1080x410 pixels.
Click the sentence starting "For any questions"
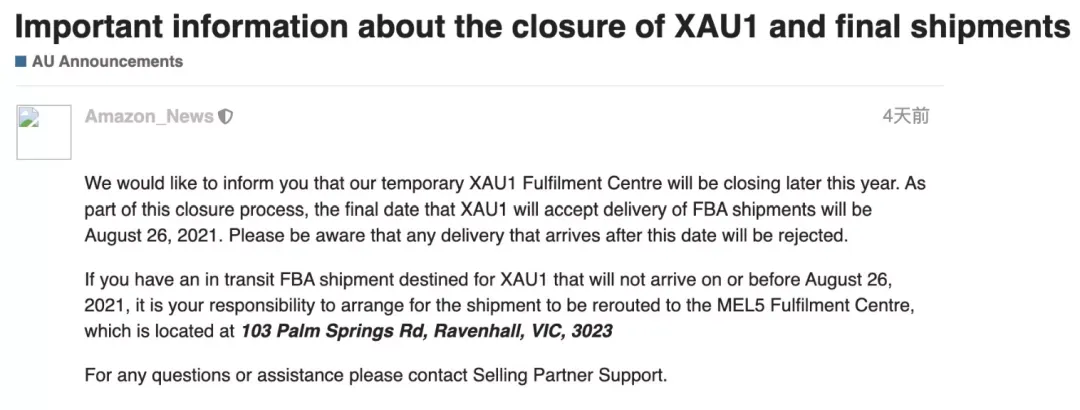click(376, 376)
